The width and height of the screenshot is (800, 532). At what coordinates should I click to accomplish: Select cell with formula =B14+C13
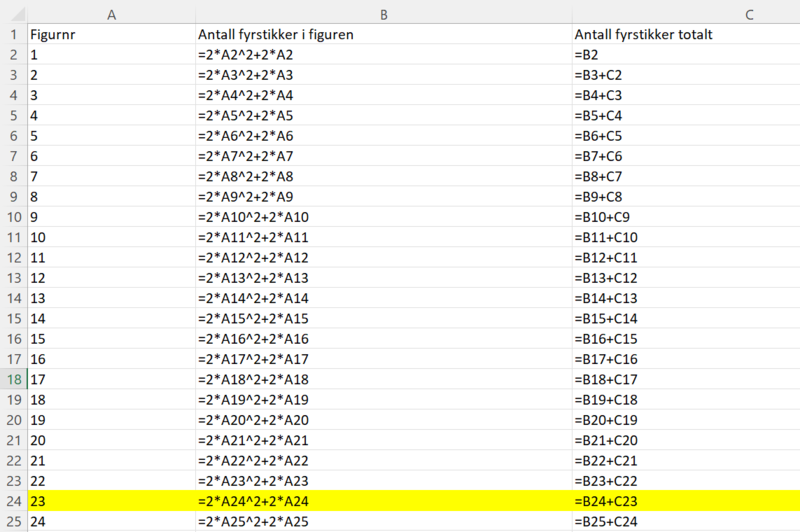click(x=686, y=298)
